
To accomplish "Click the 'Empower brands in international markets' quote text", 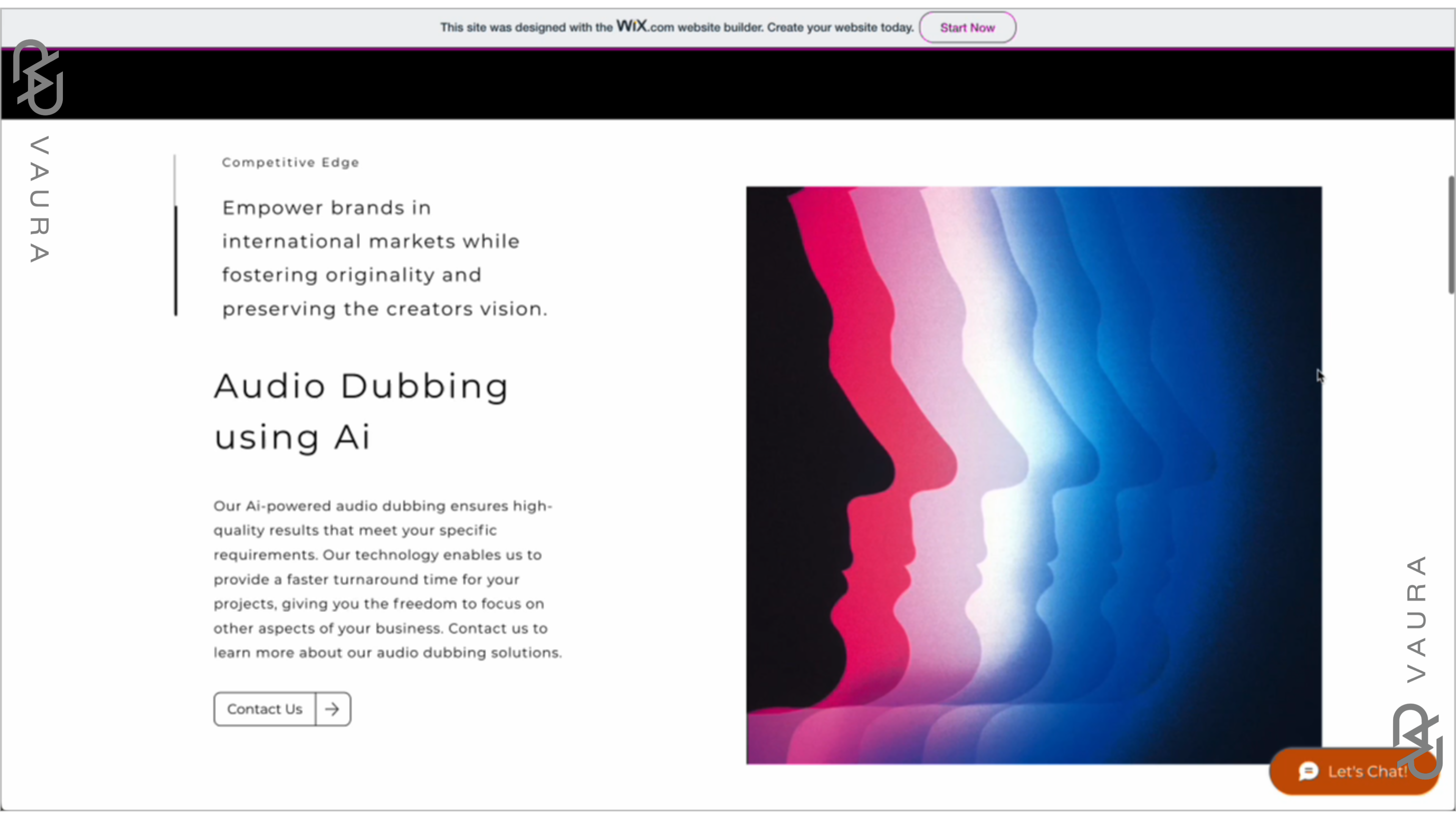I will (x=385, y=258).
